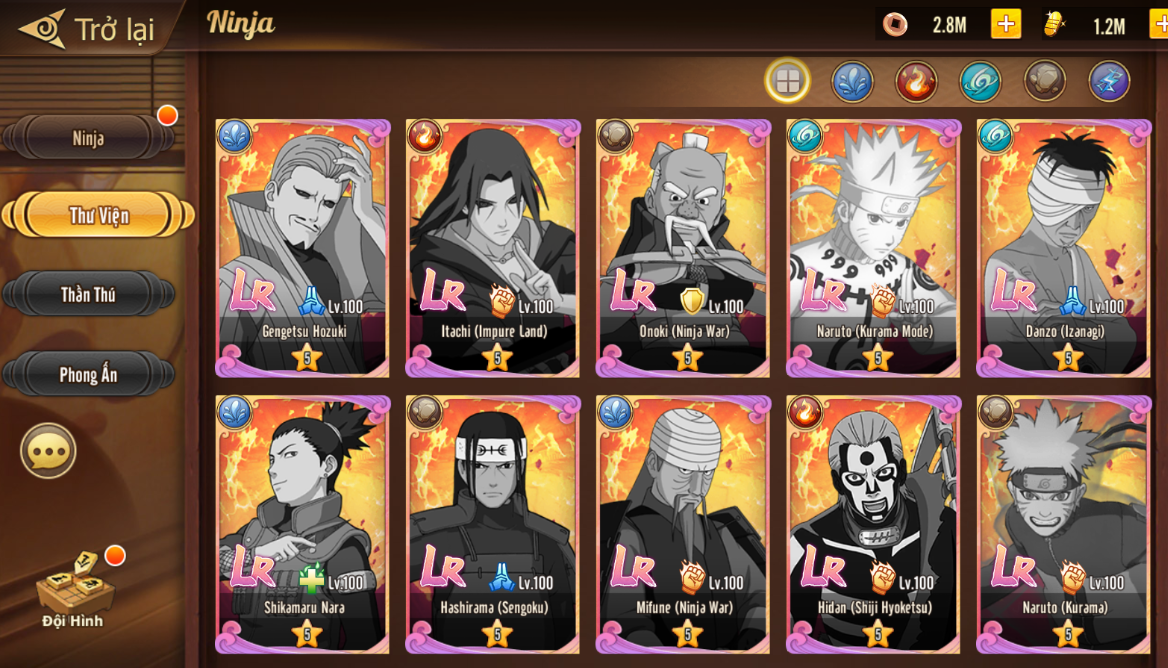Screen dimensions: 1168x668
Task: View the Hashirama (Sengoku) card
Action: pos(492,524)
